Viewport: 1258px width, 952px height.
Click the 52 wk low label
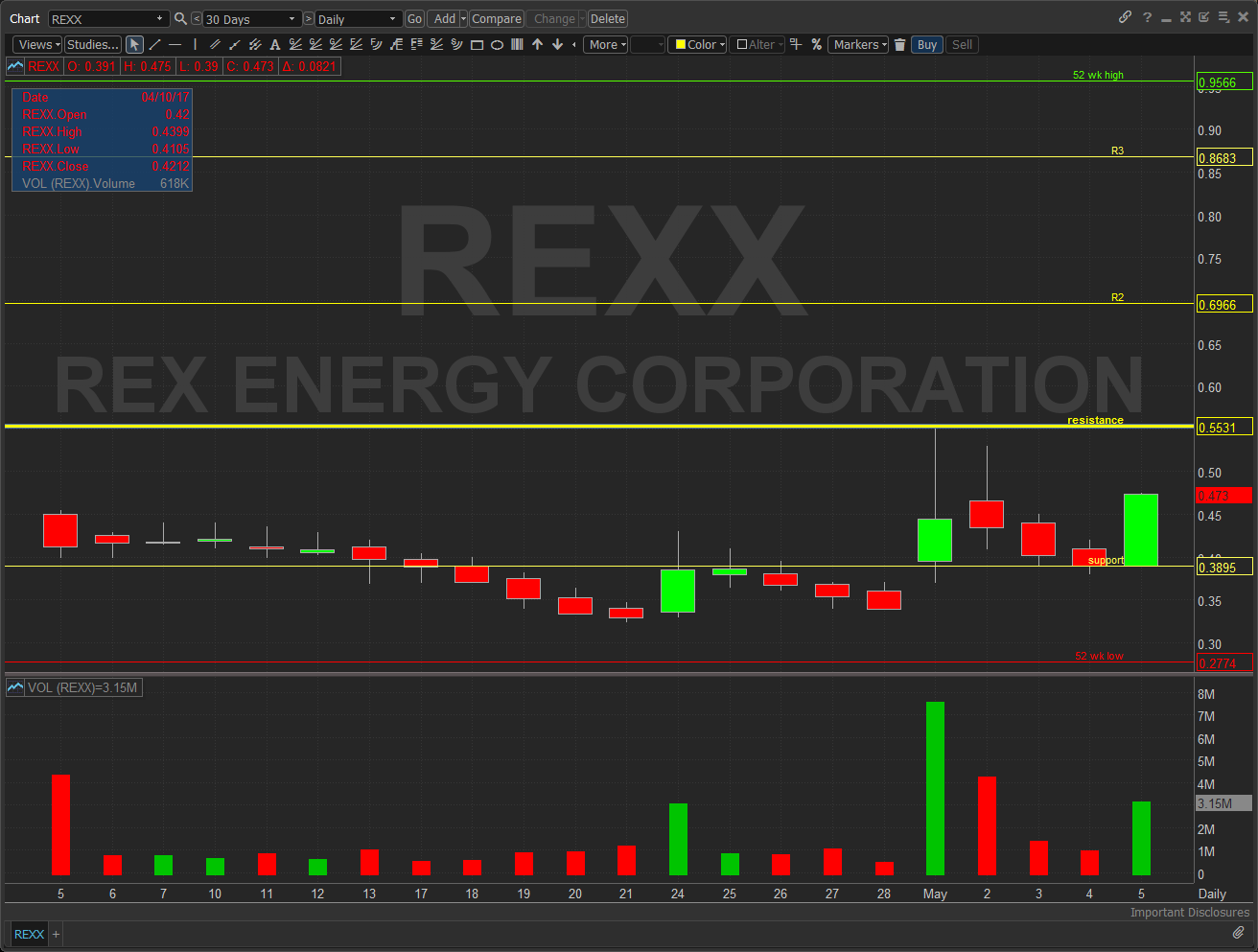1099,656
